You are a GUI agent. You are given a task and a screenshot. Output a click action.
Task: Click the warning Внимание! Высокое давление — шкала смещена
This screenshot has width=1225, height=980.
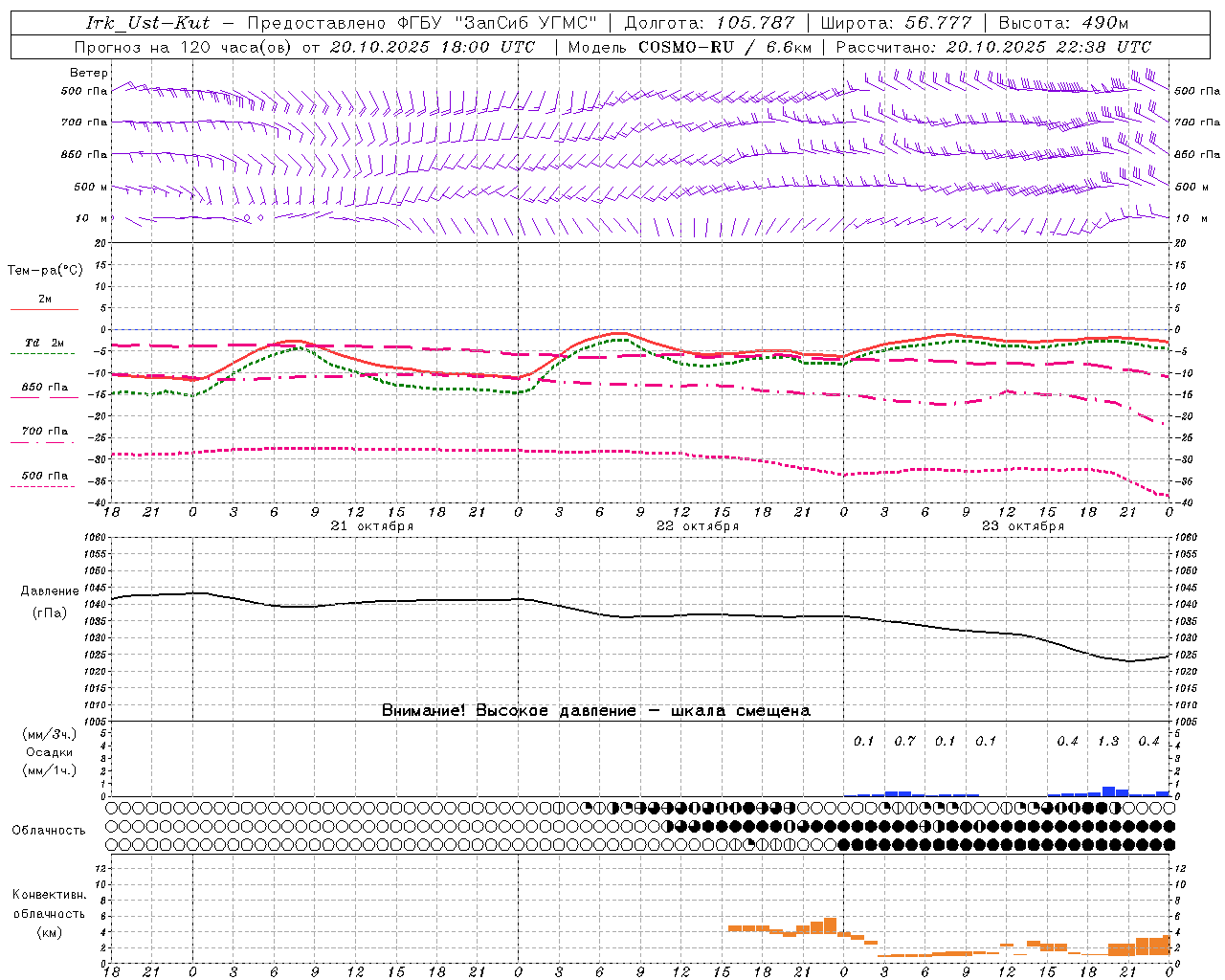click(596, 711)
